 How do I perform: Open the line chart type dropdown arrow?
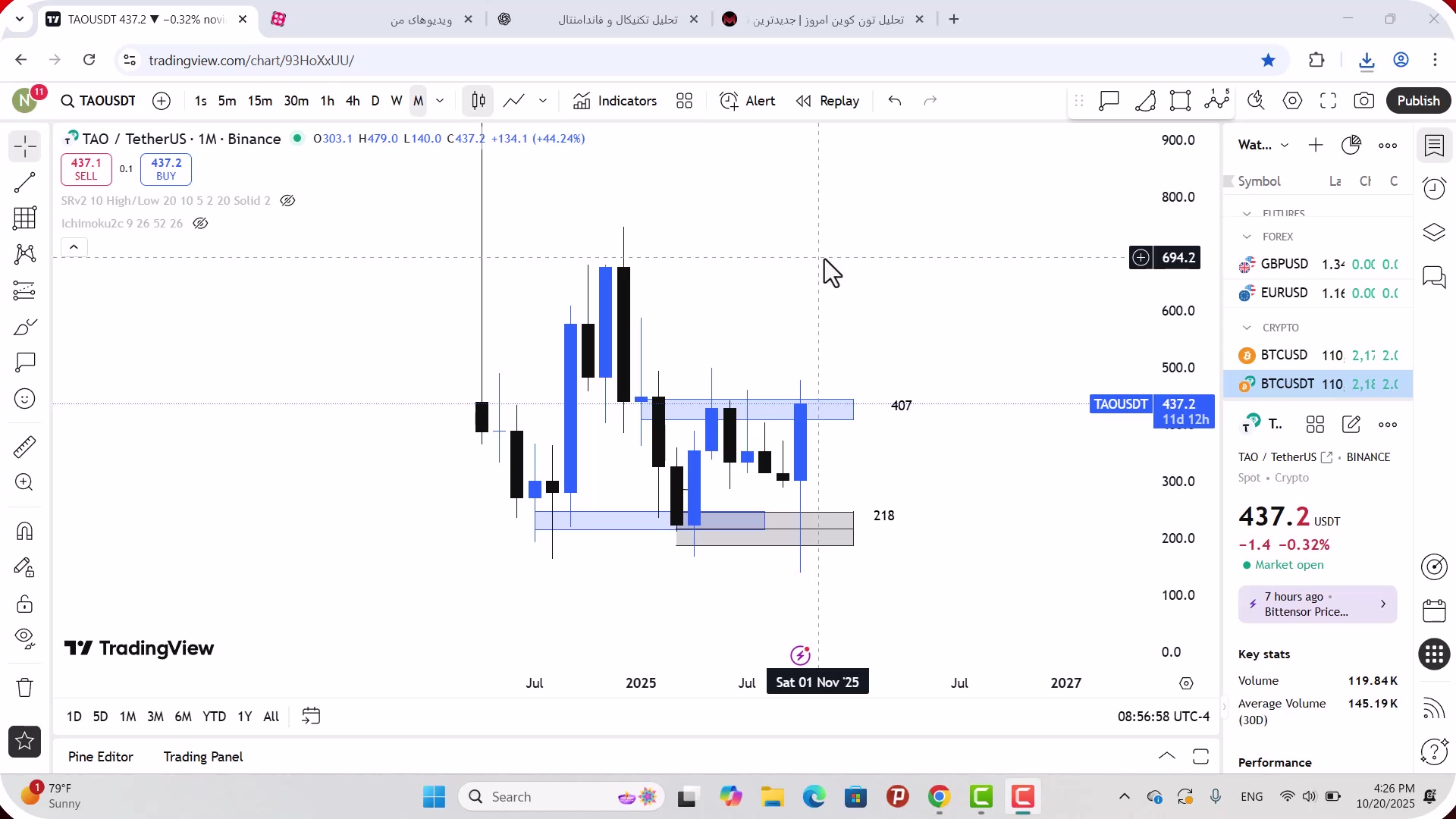543,101
